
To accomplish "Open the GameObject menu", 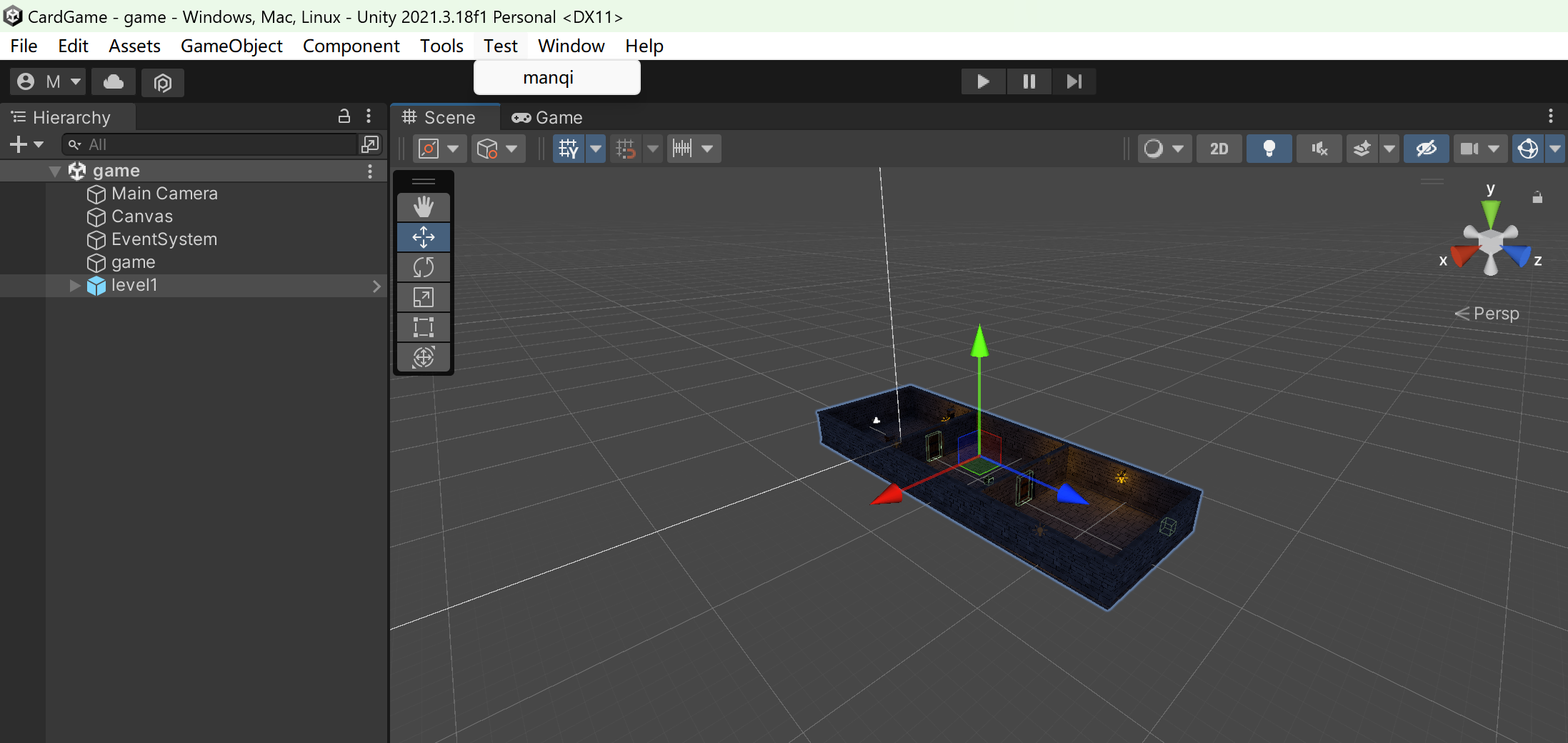I will pos(231,46).
